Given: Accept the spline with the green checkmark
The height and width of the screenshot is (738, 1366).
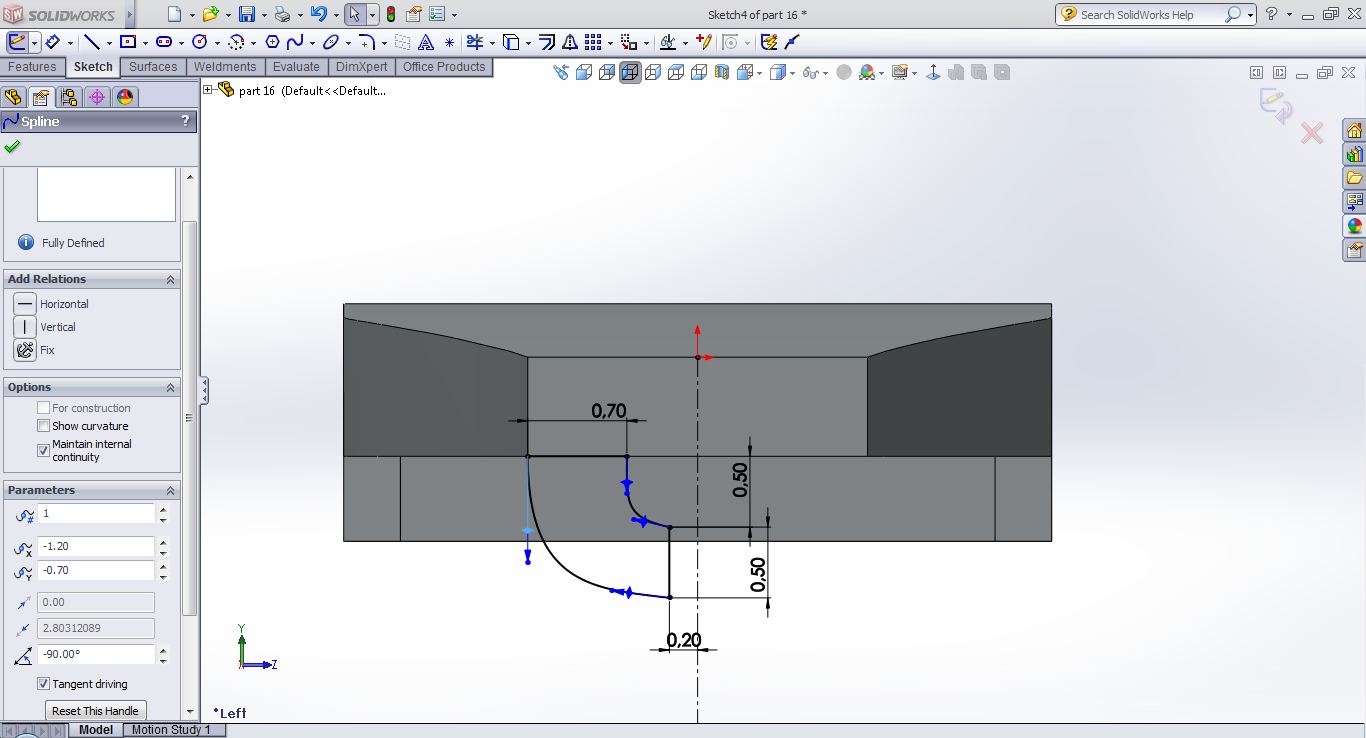Looking at the screenshot, I should pyautogui.click(x=12, y=147).
